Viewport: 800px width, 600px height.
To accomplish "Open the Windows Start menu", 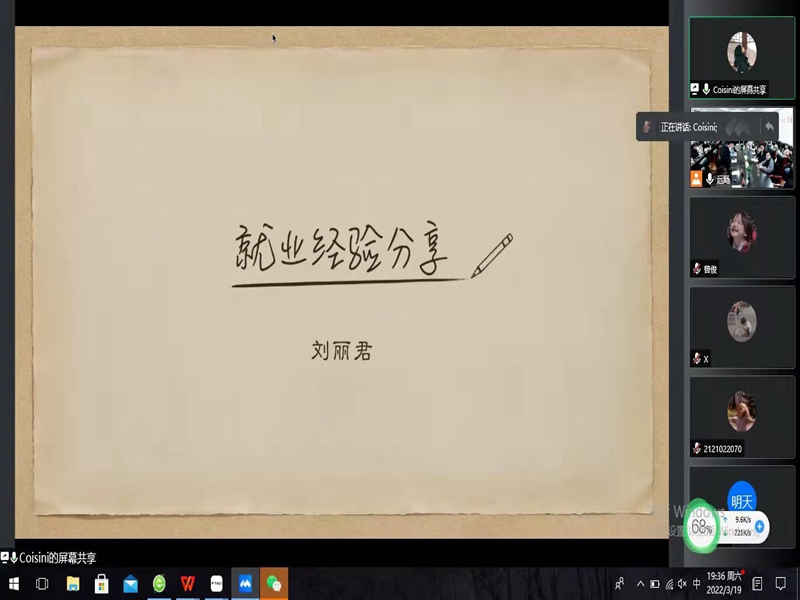I will click(14, 584).
